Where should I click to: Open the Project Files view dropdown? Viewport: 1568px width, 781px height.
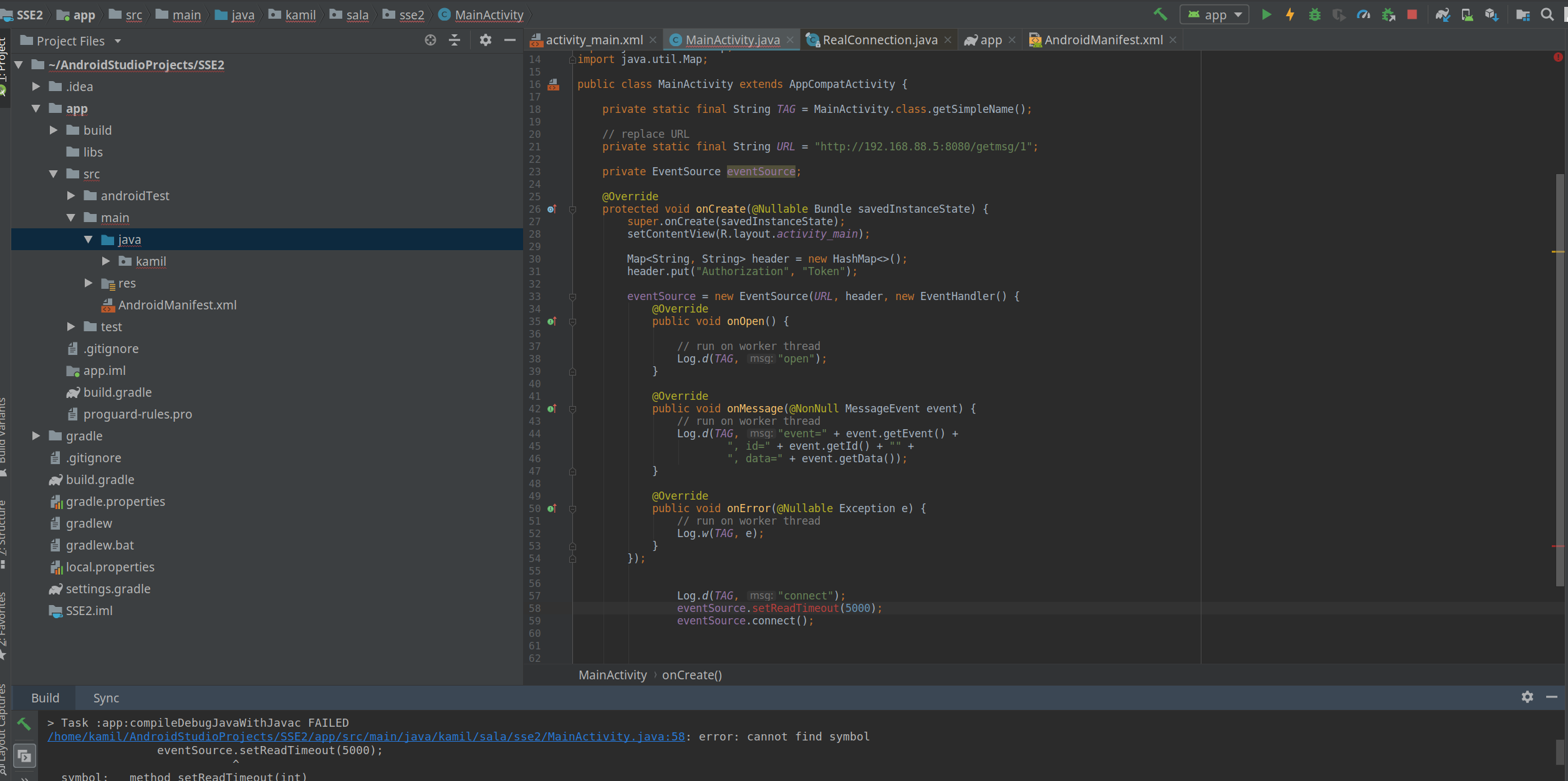(x=117, y=41)
